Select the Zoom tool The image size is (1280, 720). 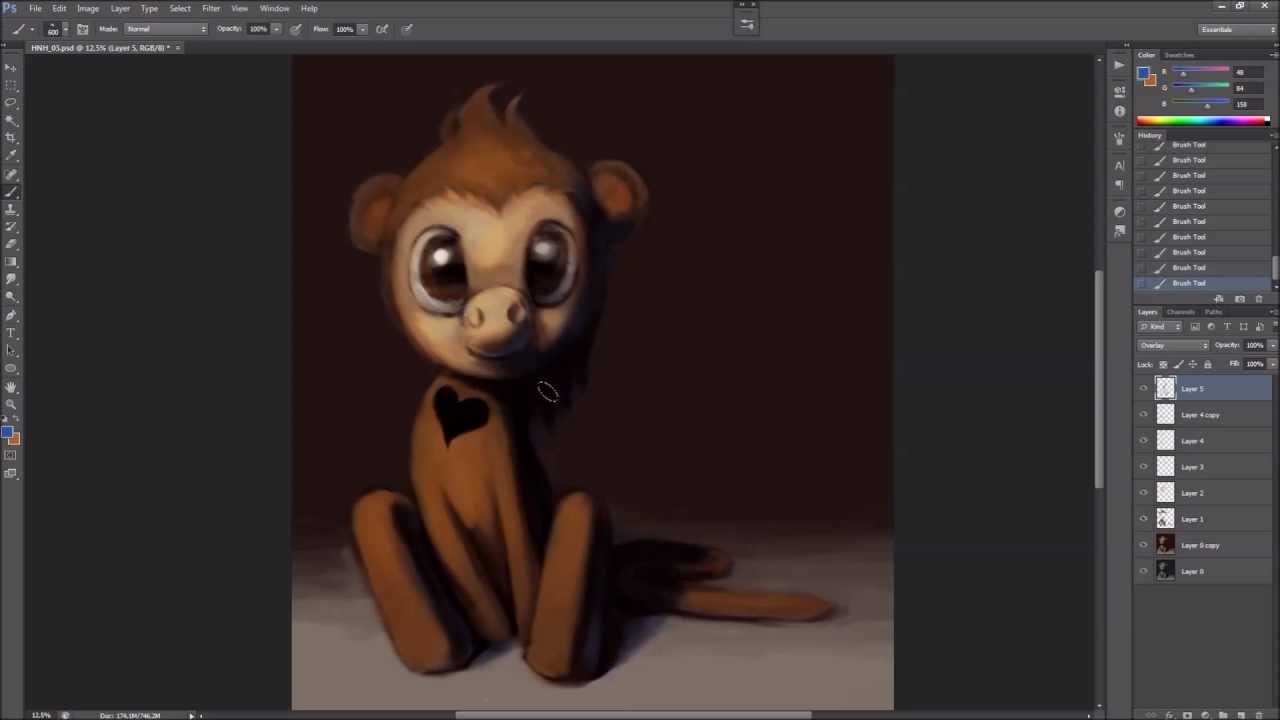tap(11, 404)
